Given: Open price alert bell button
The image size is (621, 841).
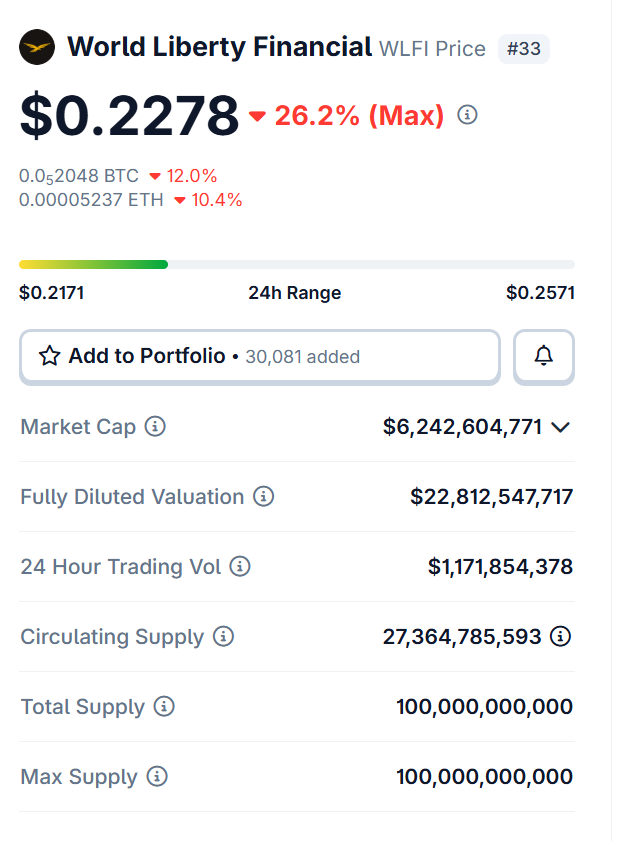Looking at the screenshot, I should (x=544, y=357).
